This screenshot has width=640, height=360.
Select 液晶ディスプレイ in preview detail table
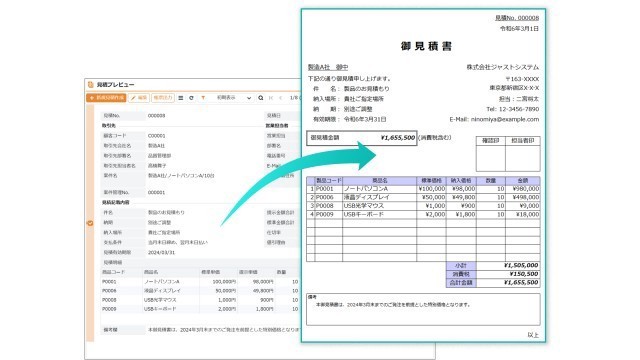(x=162, y=291)
